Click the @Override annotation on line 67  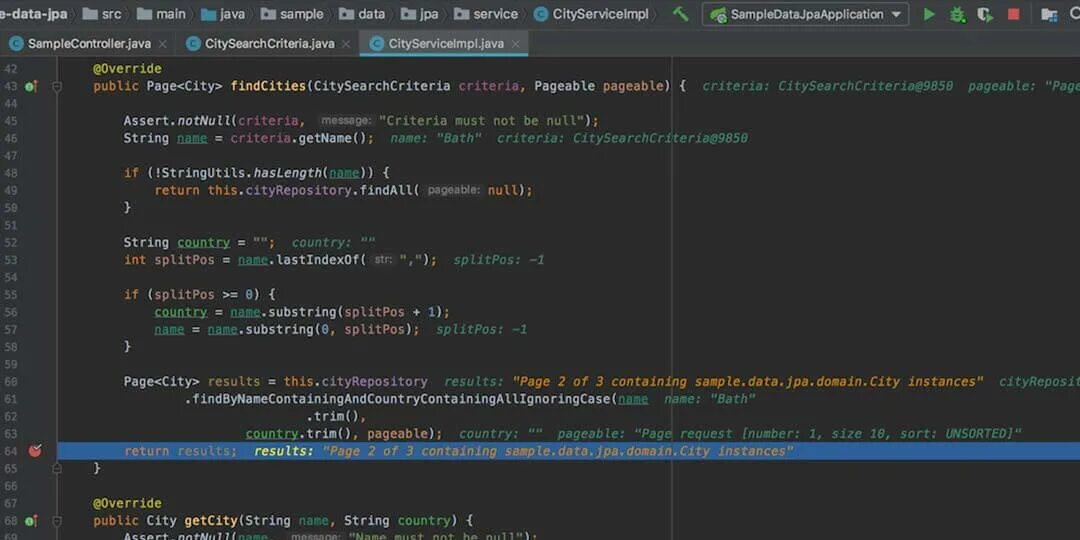point(127,503)
